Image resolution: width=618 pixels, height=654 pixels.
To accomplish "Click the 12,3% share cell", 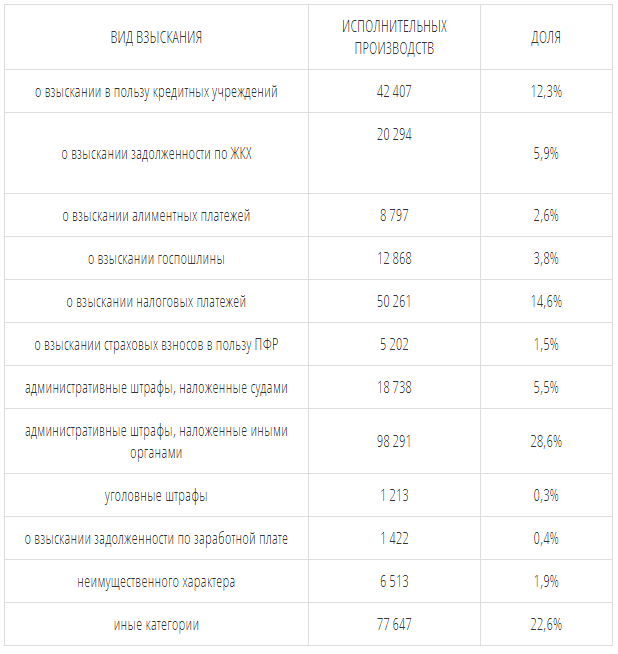I will [546, 91].
